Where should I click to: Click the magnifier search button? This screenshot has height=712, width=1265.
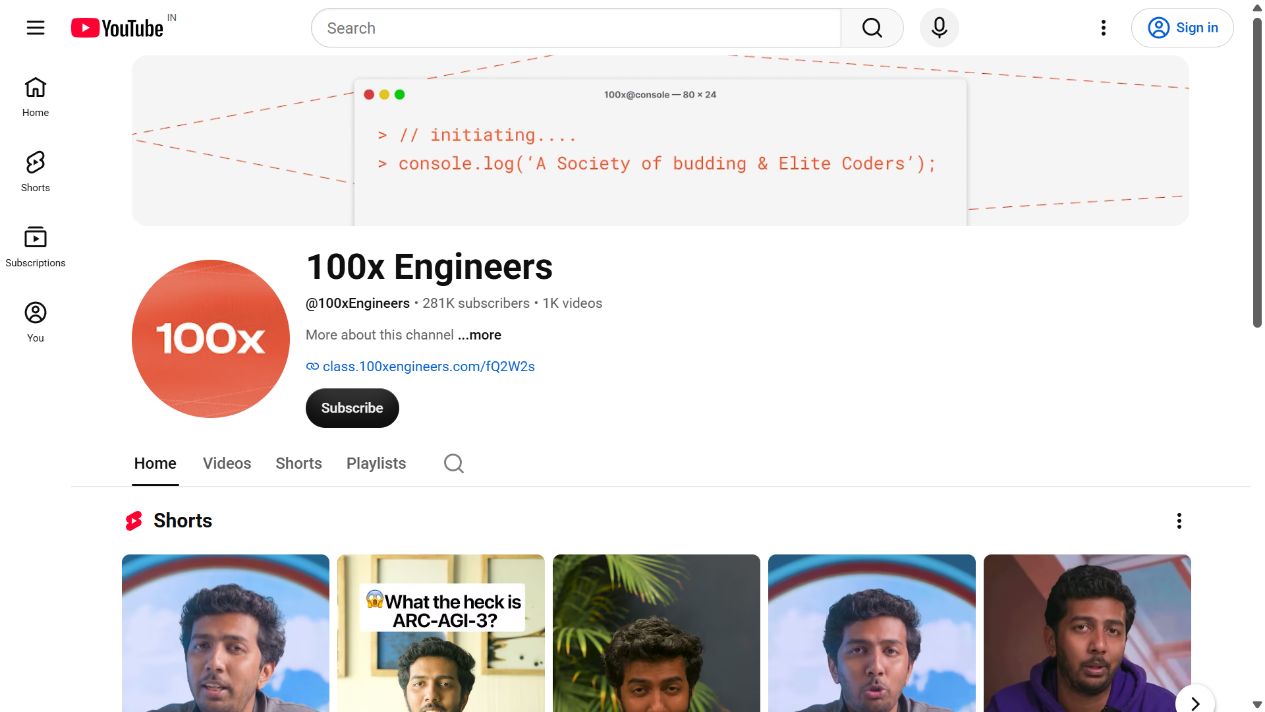point(872,28)
